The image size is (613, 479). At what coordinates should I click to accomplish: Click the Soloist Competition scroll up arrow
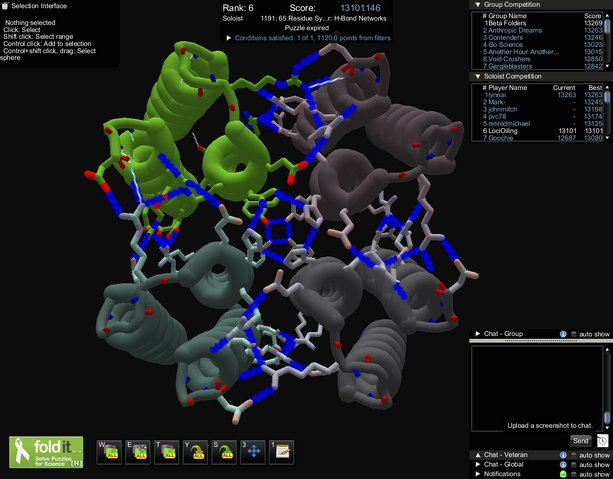(x=607, y=87)
